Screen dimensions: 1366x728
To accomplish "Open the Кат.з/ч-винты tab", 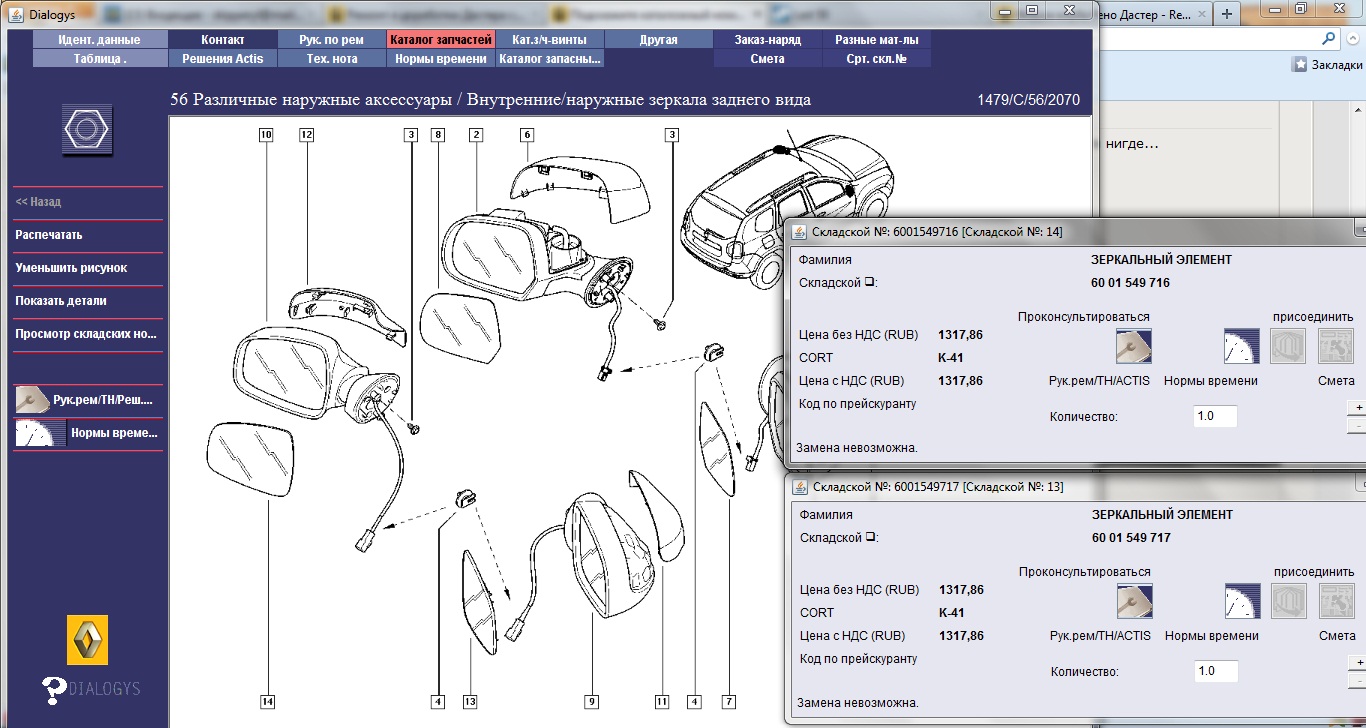I will 550,40.
